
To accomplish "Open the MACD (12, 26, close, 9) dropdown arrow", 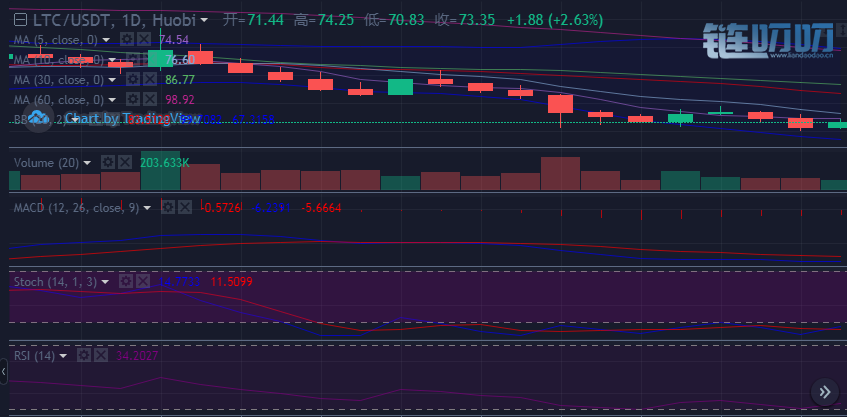I will click(147, 208).
